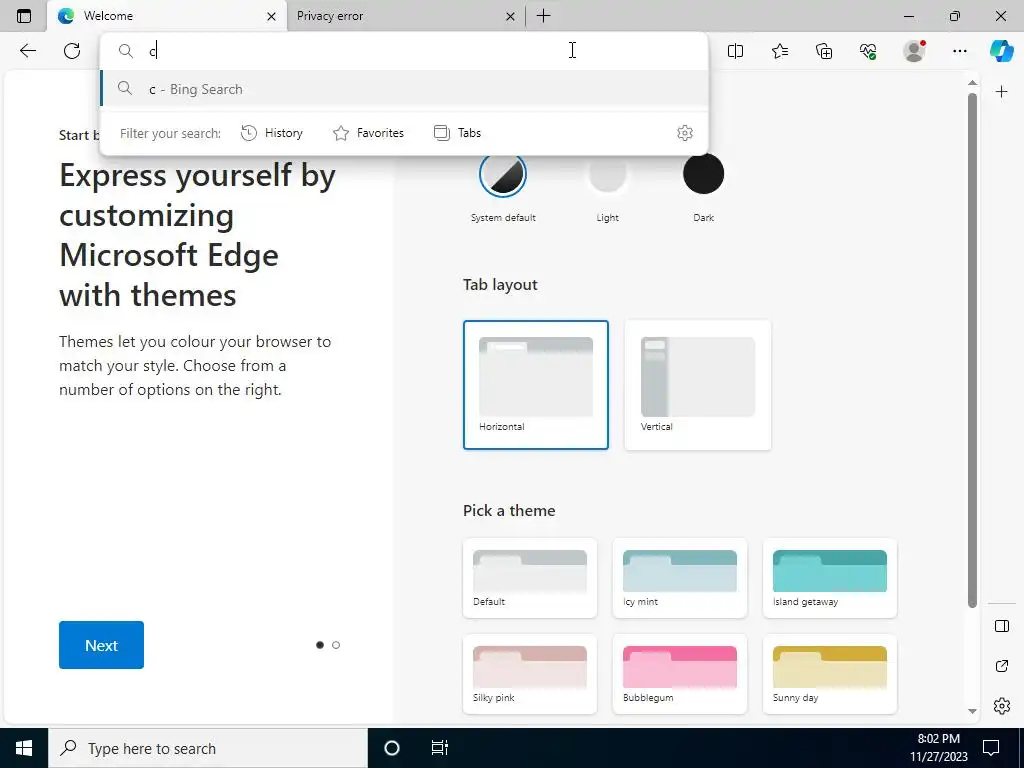Pick the Island getaway theme

(829, 578)
